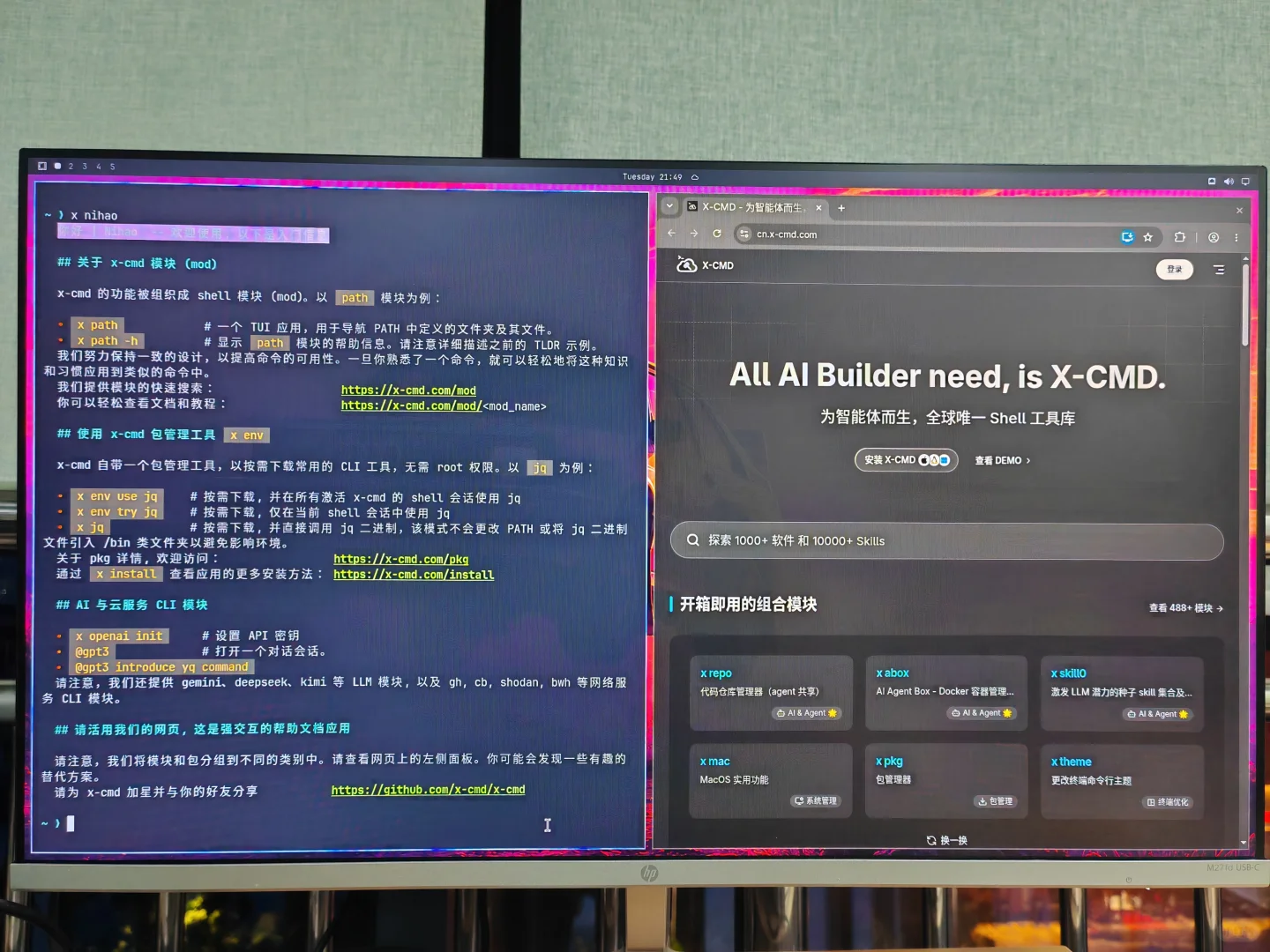
Task: Open the x theme module card
Action: click(1122, 782)
